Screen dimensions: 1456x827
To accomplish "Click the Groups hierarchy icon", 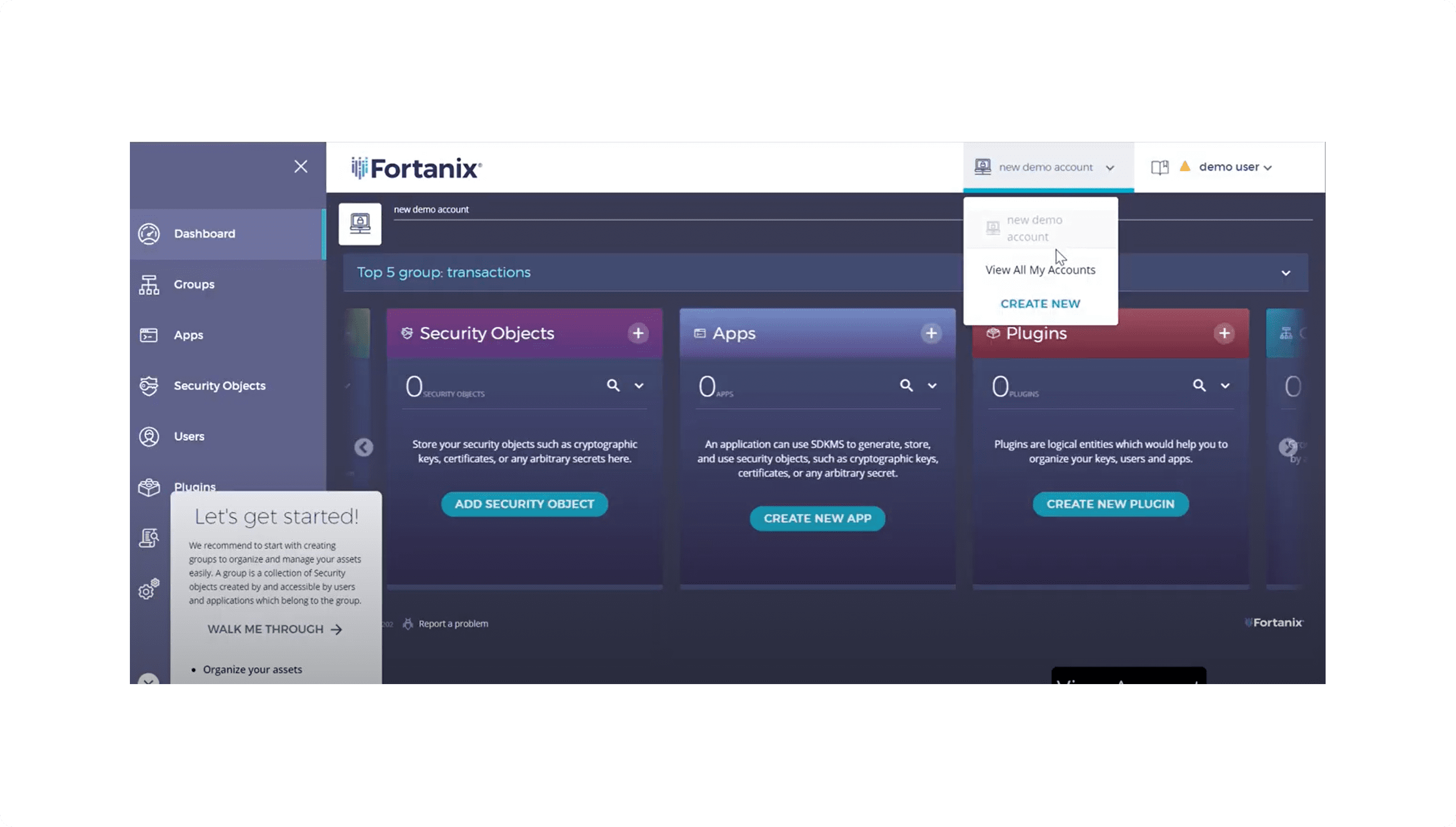I will pos(149,285).
